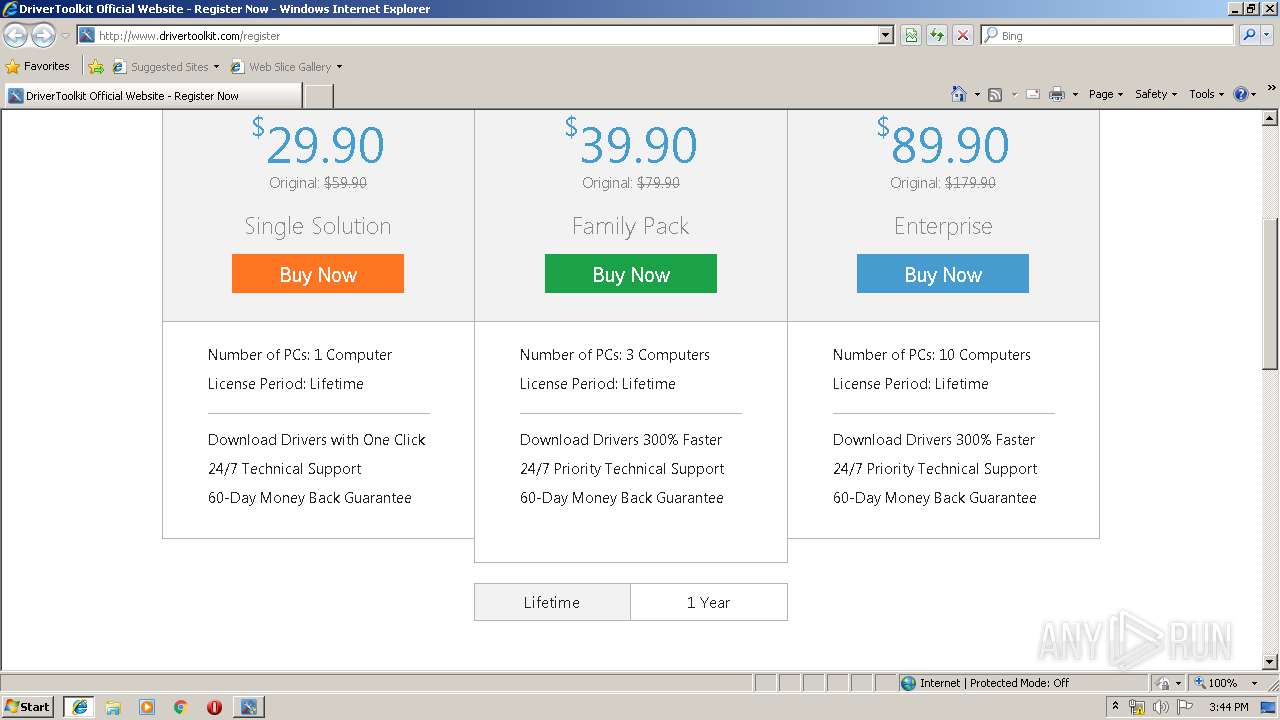This screenshot has width=1280, height=720.
Task: Click the security privacy status icon
Action: coord(1163,683)
